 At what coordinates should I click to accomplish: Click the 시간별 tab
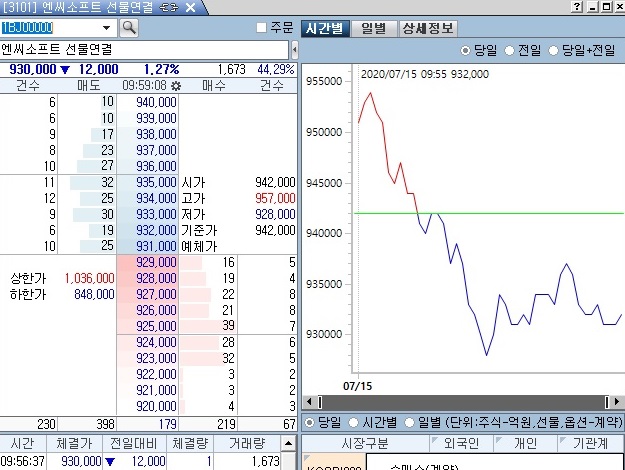pos(325,27)
